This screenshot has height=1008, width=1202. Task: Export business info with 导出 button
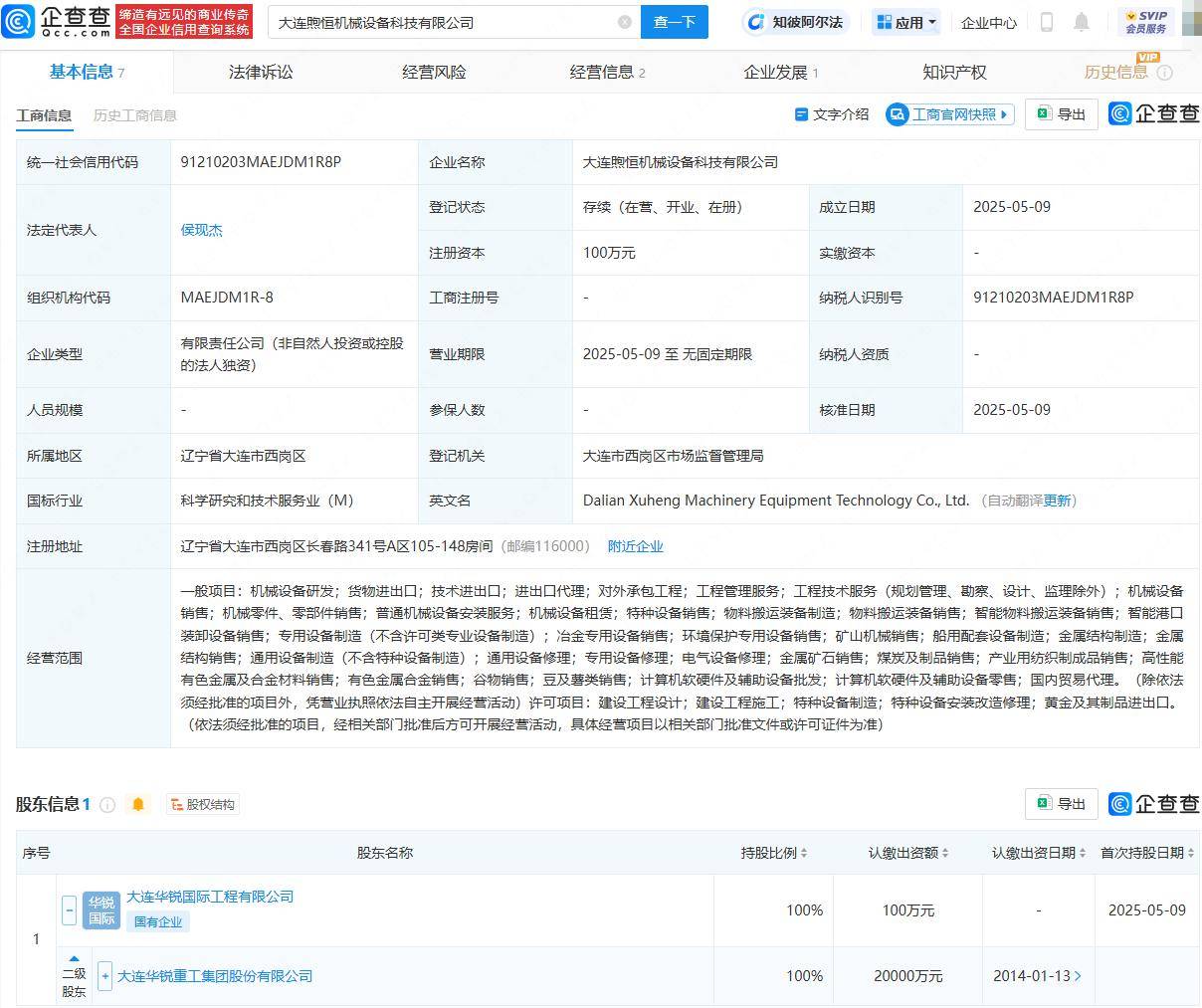click(1062, 114)
